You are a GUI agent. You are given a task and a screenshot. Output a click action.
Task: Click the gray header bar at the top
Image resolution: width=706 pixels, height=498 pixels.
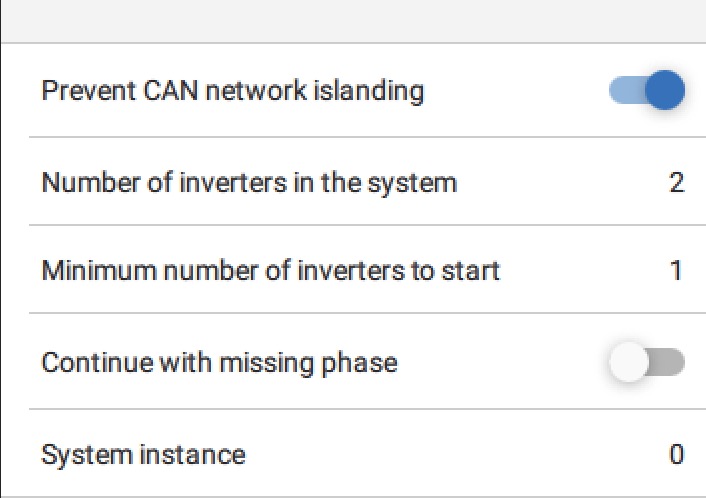coord(353,20)
